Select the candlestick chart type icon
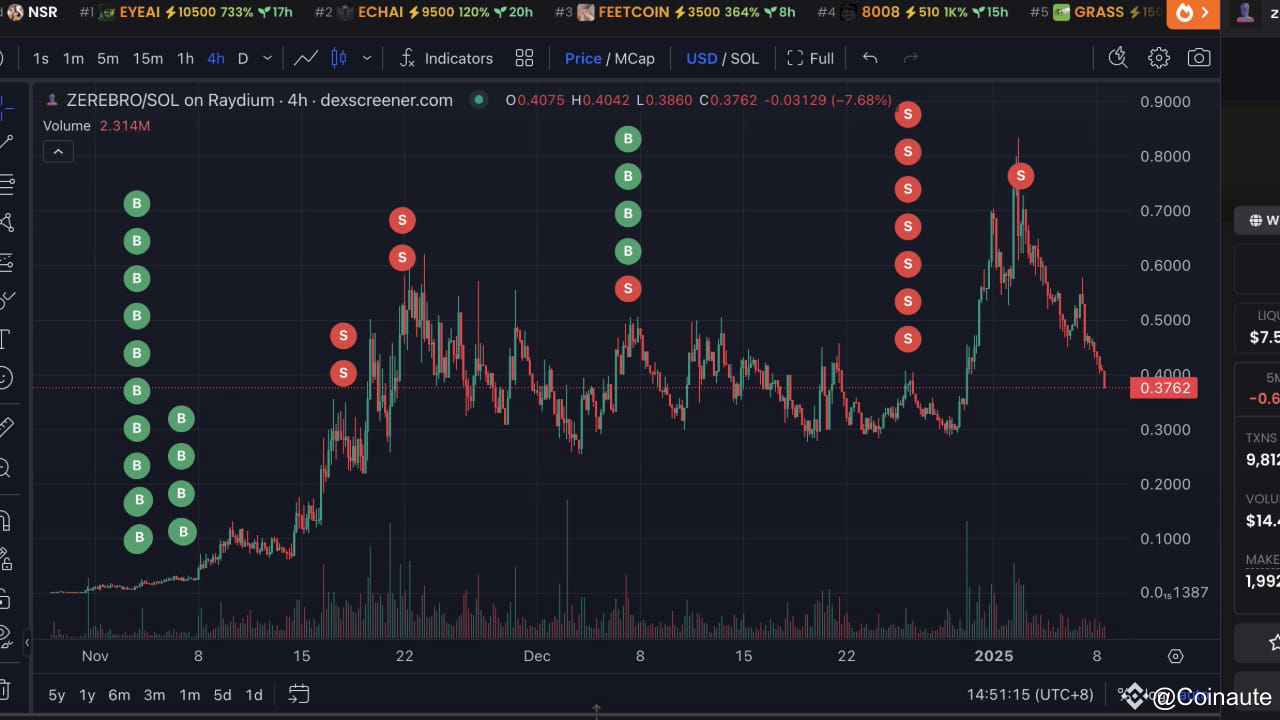This screenshot has width=1280, height=720. pos(339,58)
